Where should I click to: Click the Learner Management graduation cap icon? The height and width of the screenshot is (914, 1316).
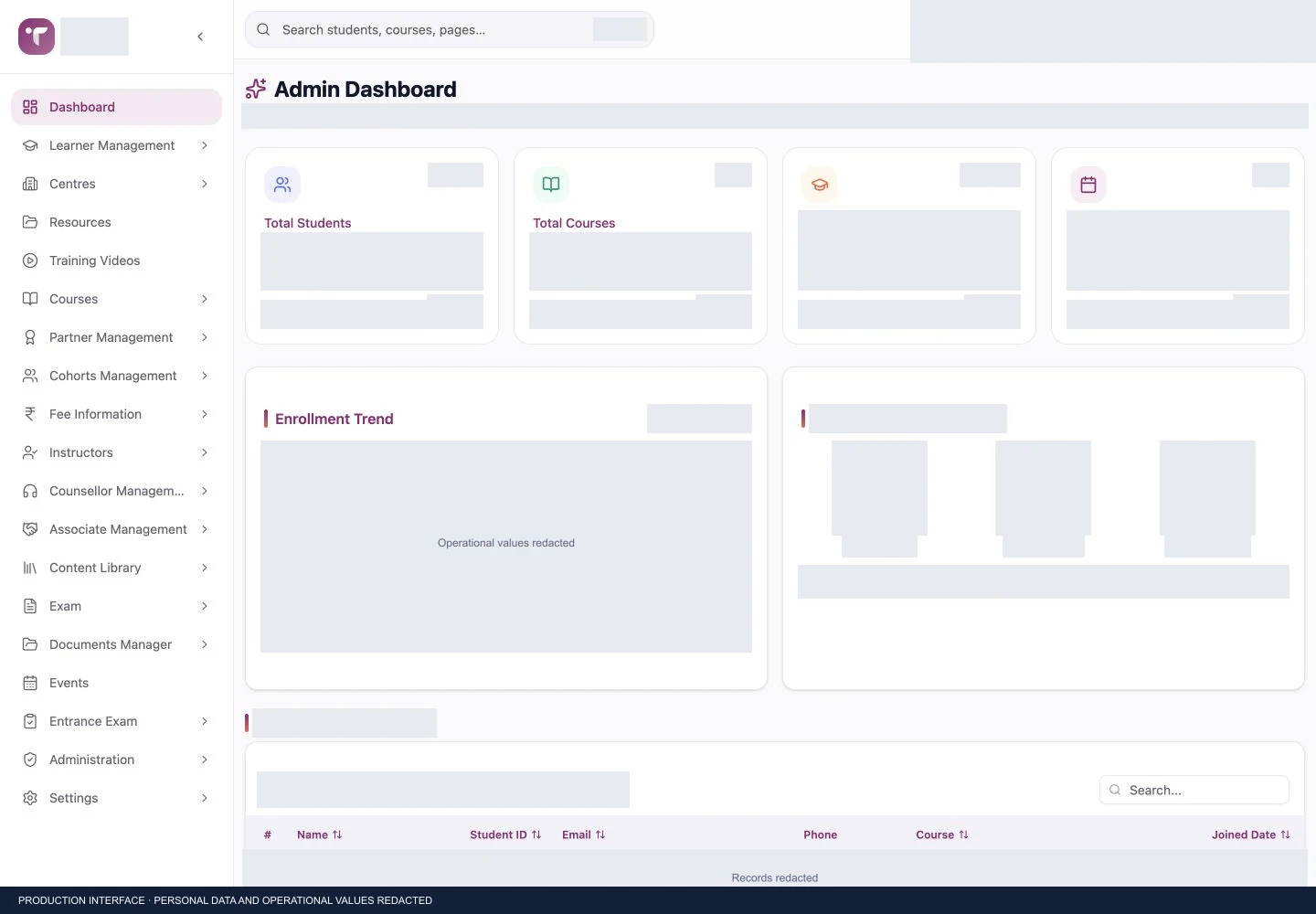(30, 145)
